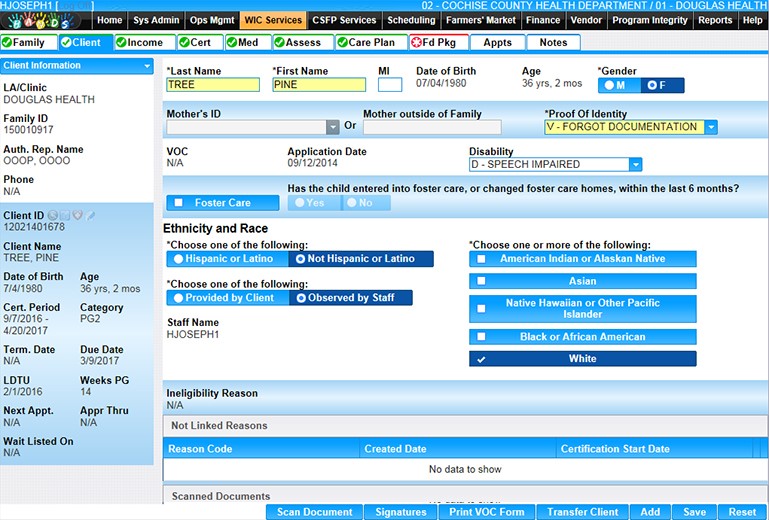Click the red asterisk icon on Fd Pkg tab

point(416,42)
